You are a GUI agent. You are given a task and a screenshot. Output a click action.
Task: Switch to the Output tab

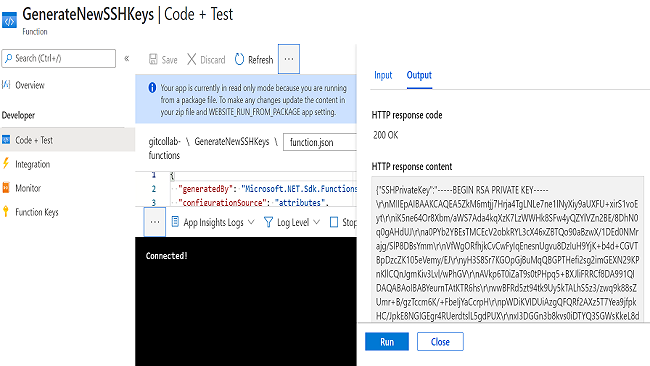(x=419, y=75)
